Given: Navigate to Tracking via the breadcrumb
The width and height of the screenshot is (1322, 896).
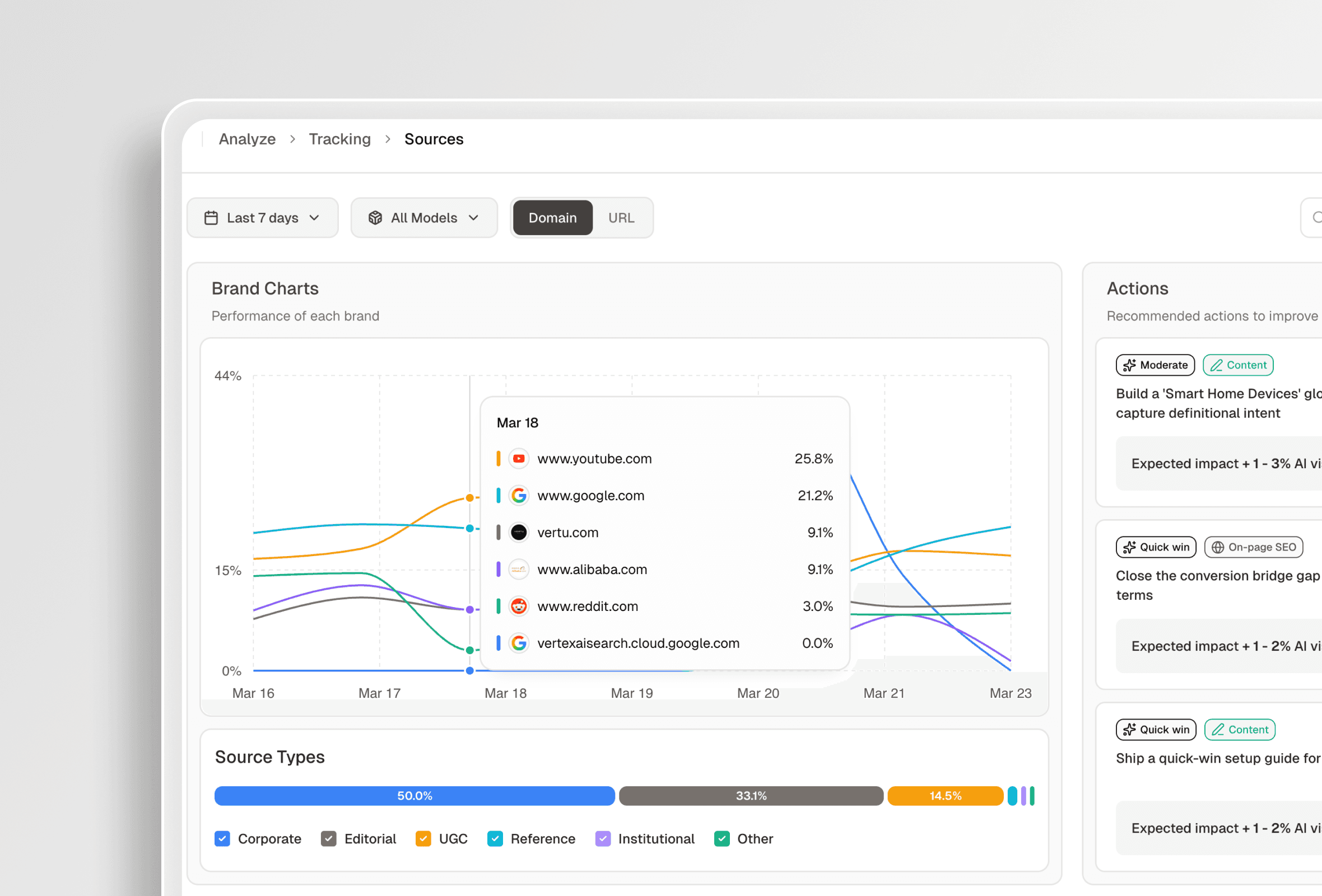Looking at the screenshot, I should 339,139.
